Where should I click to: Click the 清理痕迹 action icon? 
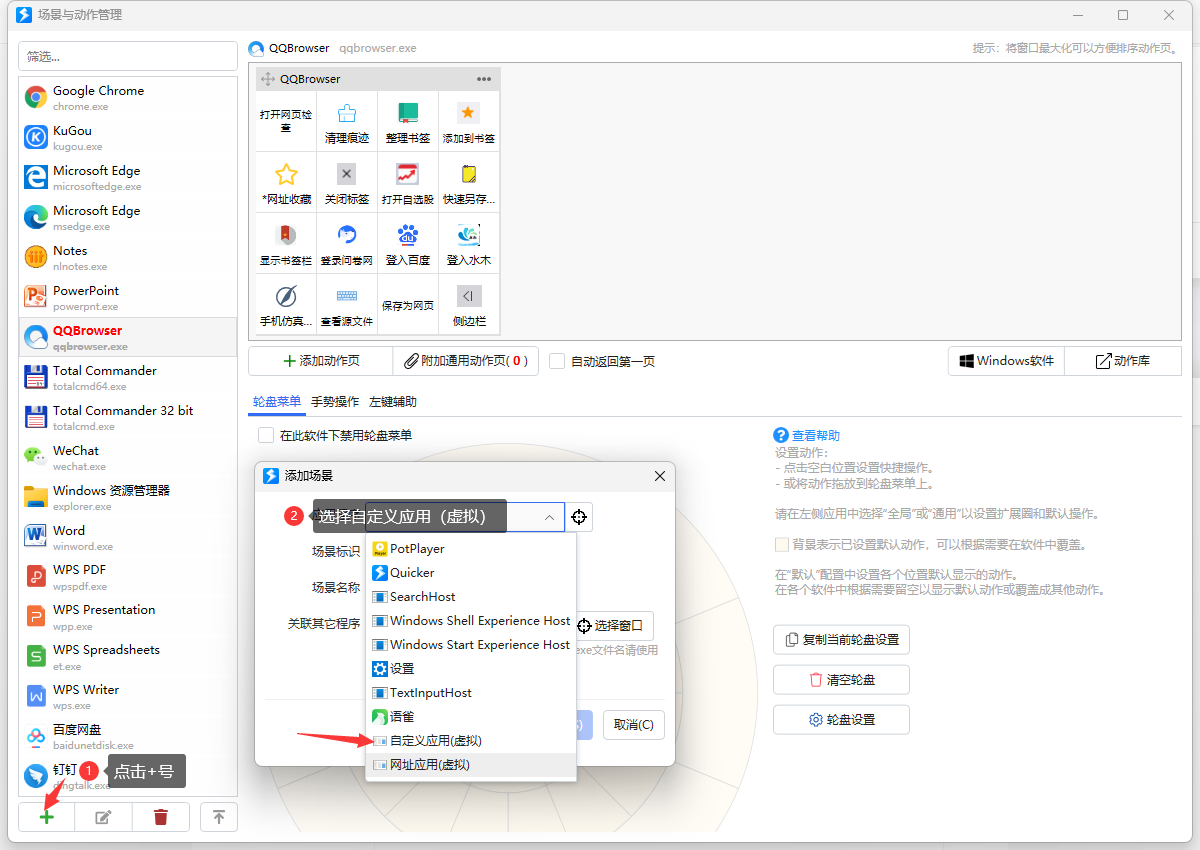(347, 113)
